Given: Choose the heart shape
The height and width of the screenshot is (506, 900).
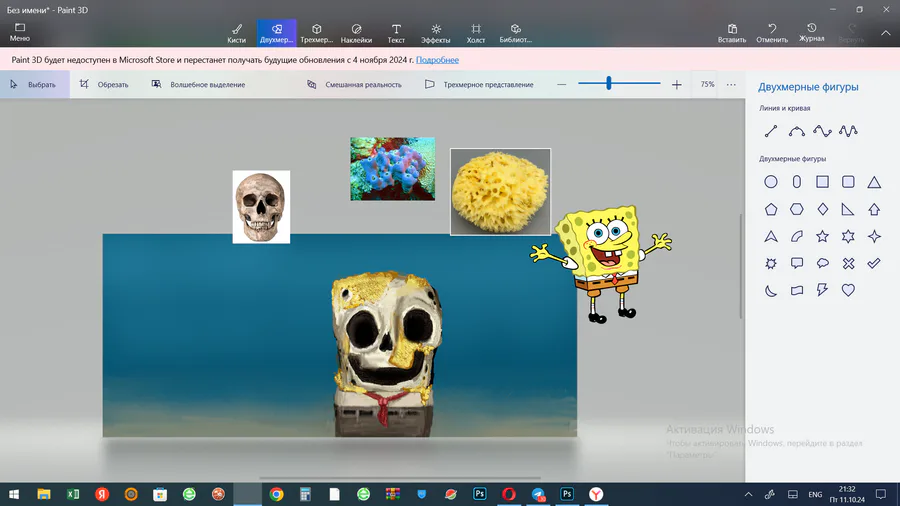Looking at the screenshot, I should (848, 290).
